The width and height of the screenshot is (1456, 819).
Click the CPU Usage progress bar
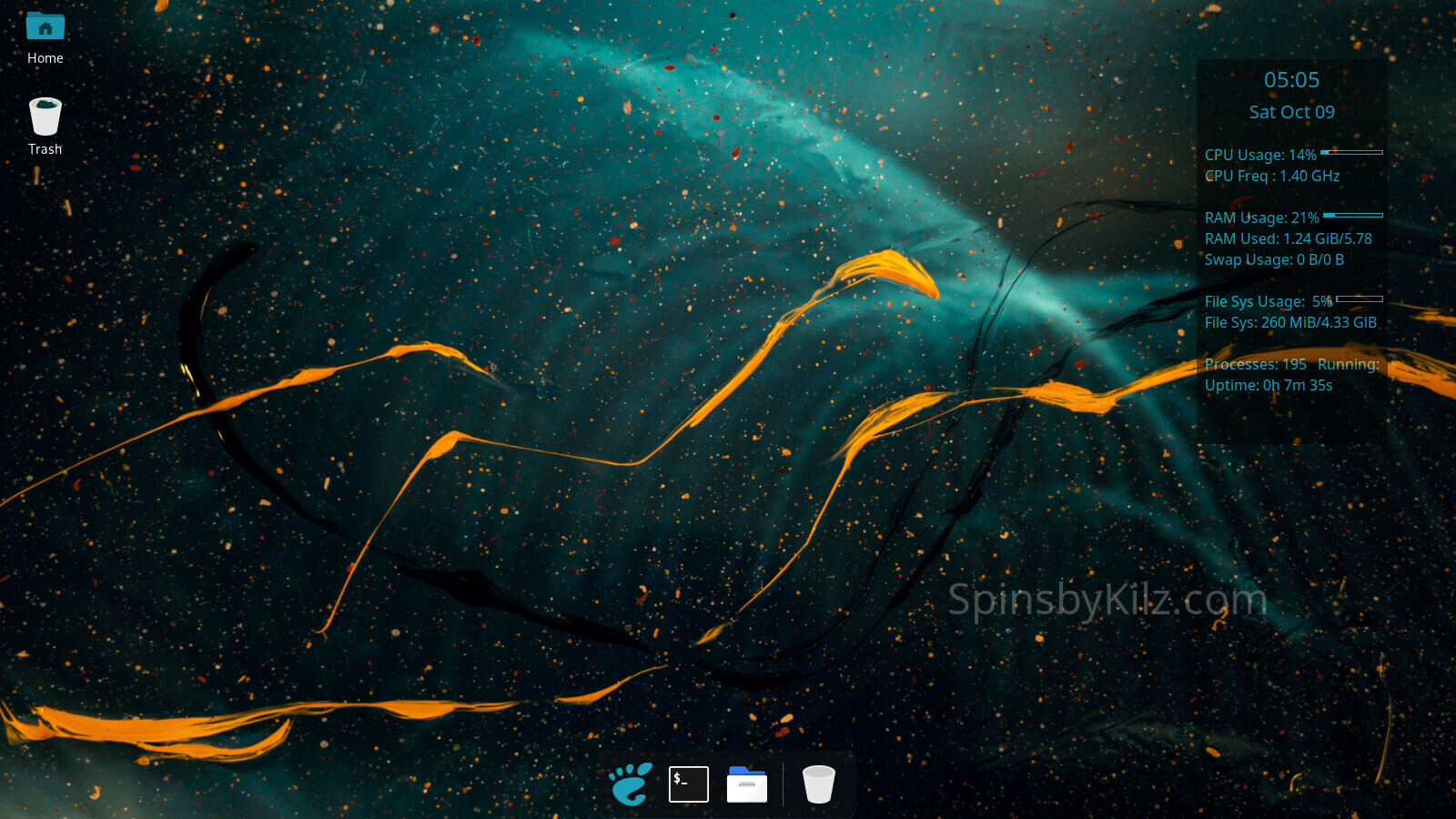tap(1351, 153)
